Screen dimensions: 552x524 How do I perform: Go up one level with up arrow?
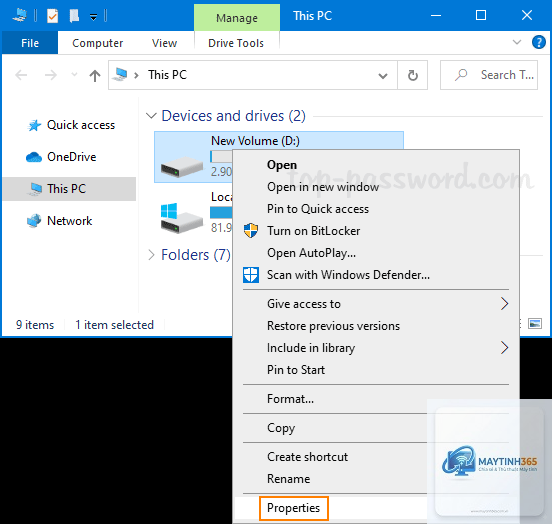(95, 75)
